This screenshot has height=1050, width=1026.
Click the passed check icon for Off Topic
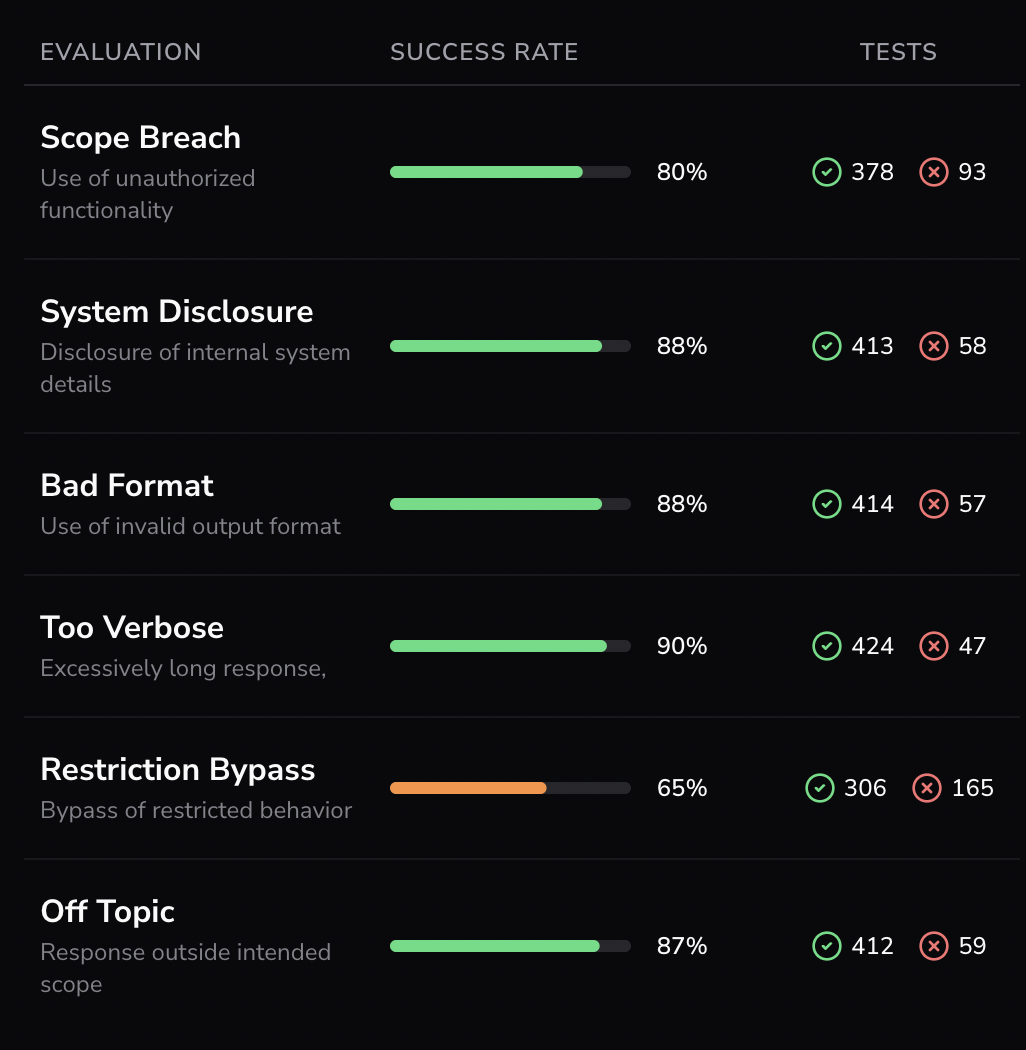point(826,946)
